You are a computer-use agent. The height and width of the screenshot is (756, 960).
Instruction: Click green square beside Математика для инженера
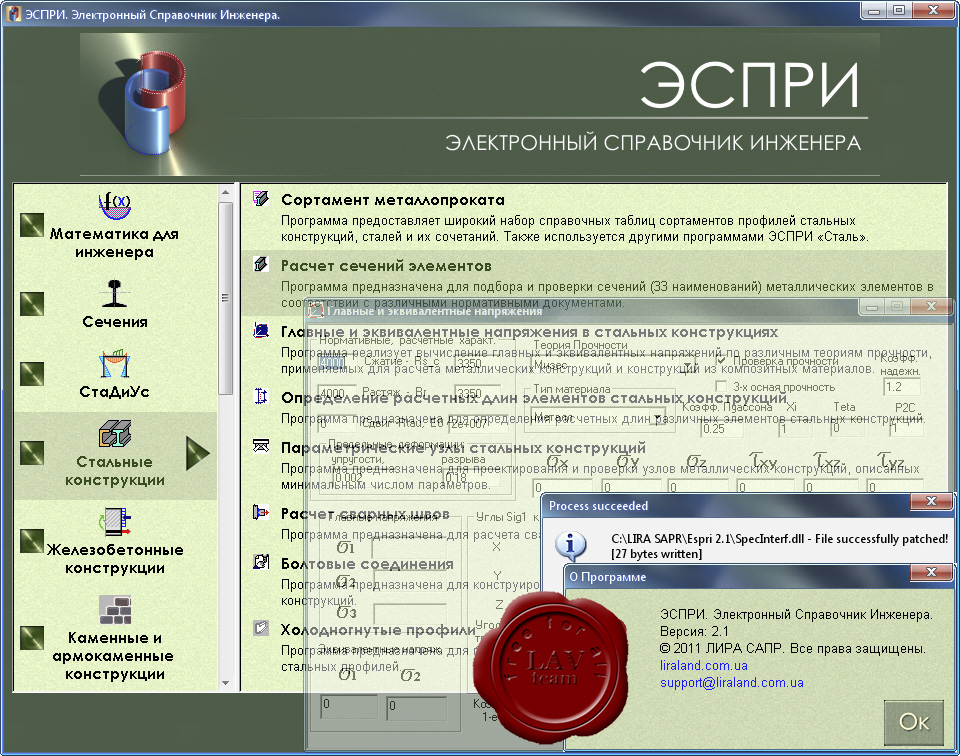pos(32,225)
